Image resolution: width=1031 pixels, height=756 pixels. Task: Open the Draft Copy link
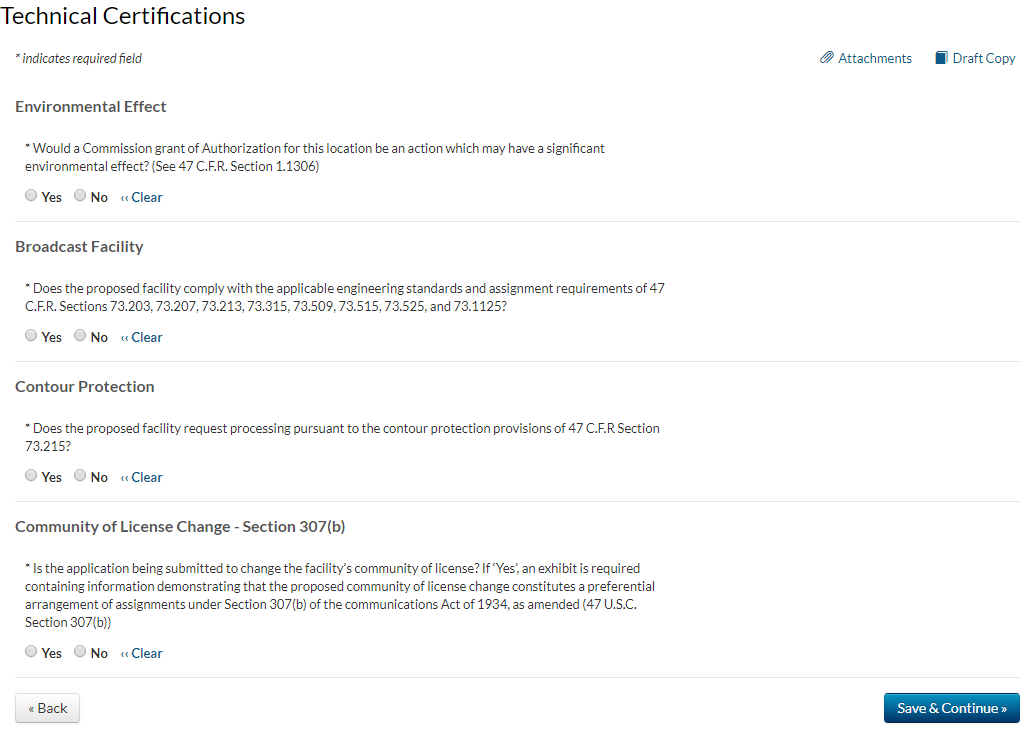[x=984, y=59]
